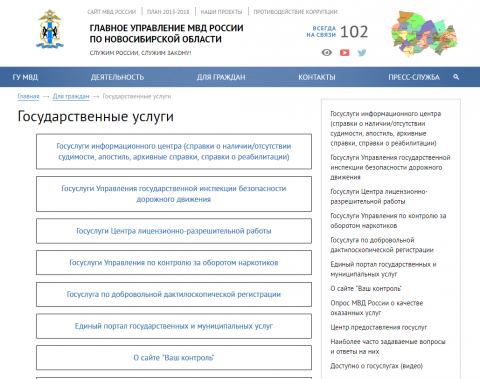Open the НАШИ ПРОЕКТЫ top link
The height and width of the screenshot is (379, 480).
221,12
